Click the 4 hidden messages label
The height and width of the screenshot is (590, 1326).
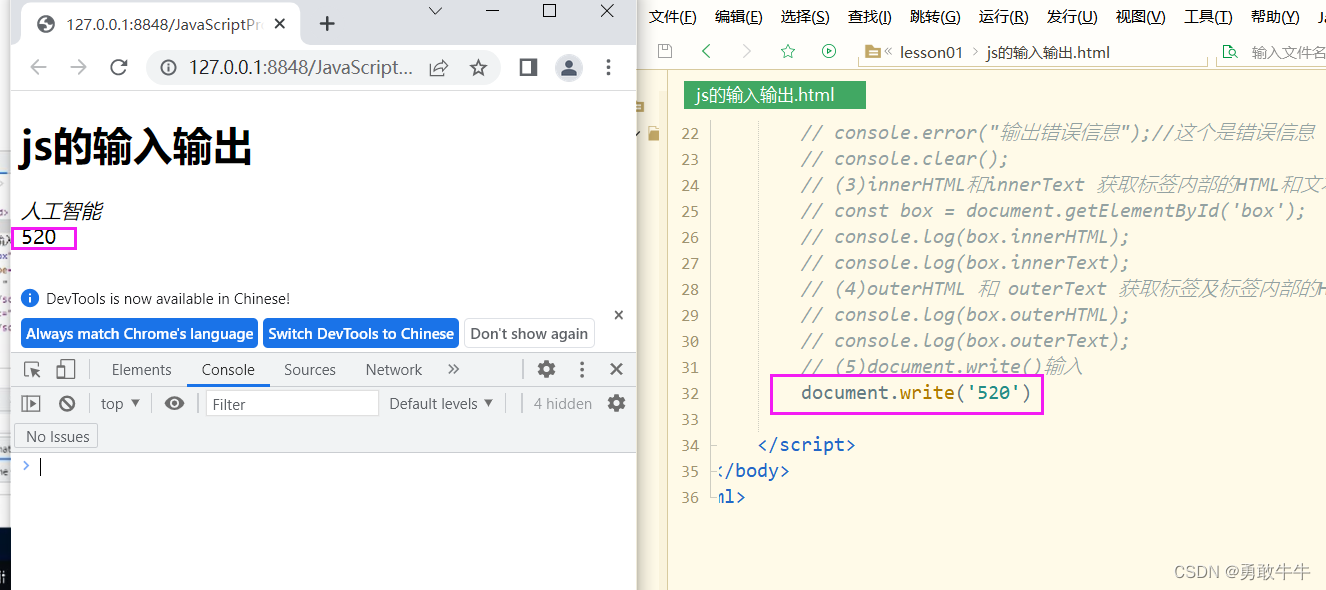pyautogui.click(x=562, y=403)
